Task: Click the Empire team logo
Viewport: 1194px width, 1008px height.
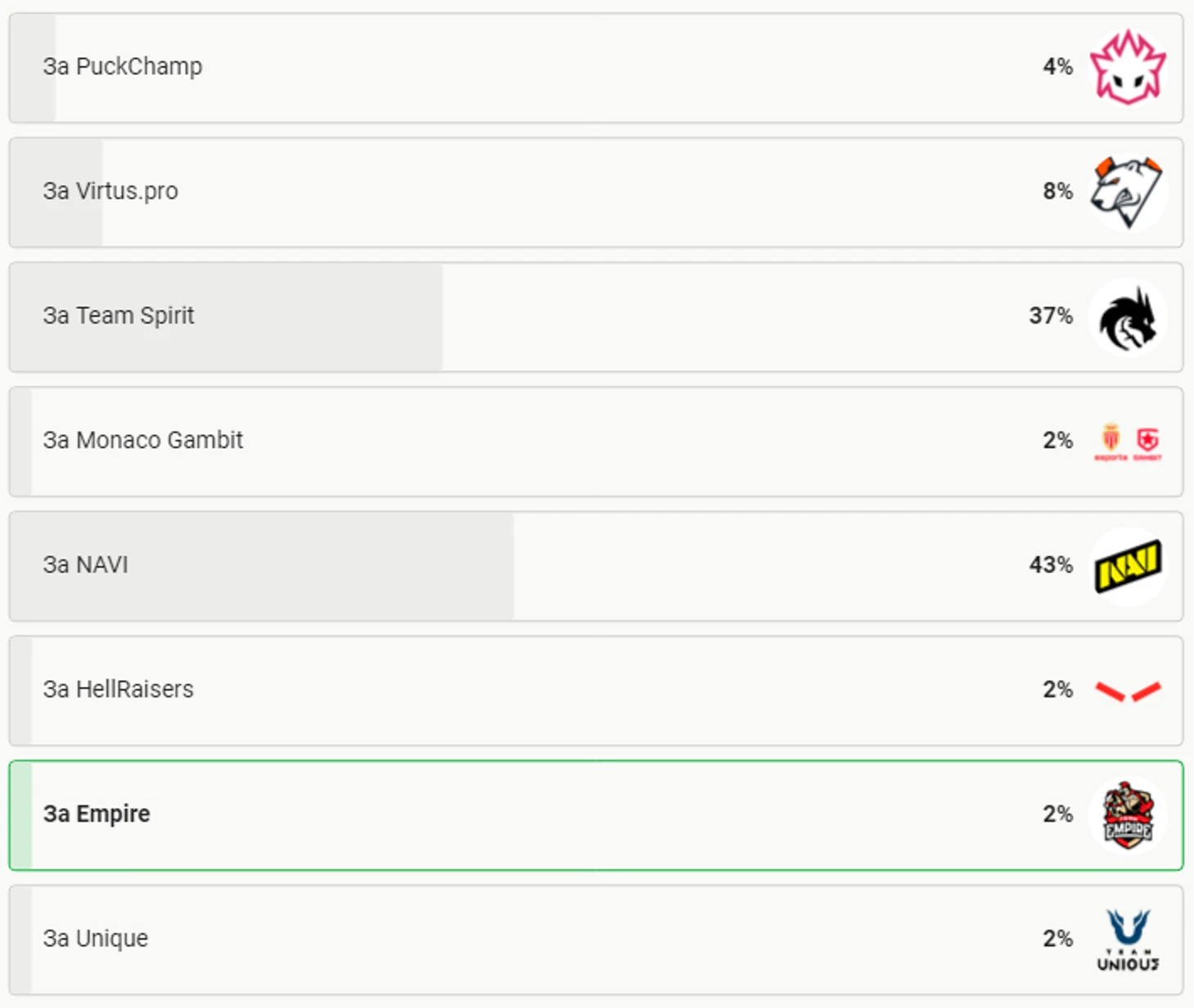Action: pos(1128,815)
